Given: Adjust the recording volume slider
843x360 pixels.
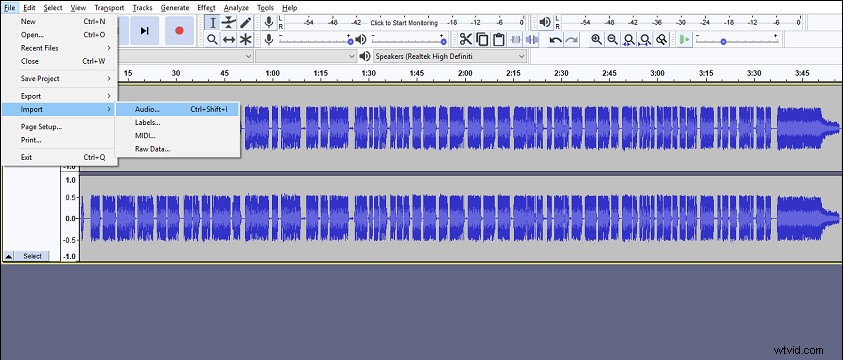Looking at the screenshot, I should click(315, 40).
